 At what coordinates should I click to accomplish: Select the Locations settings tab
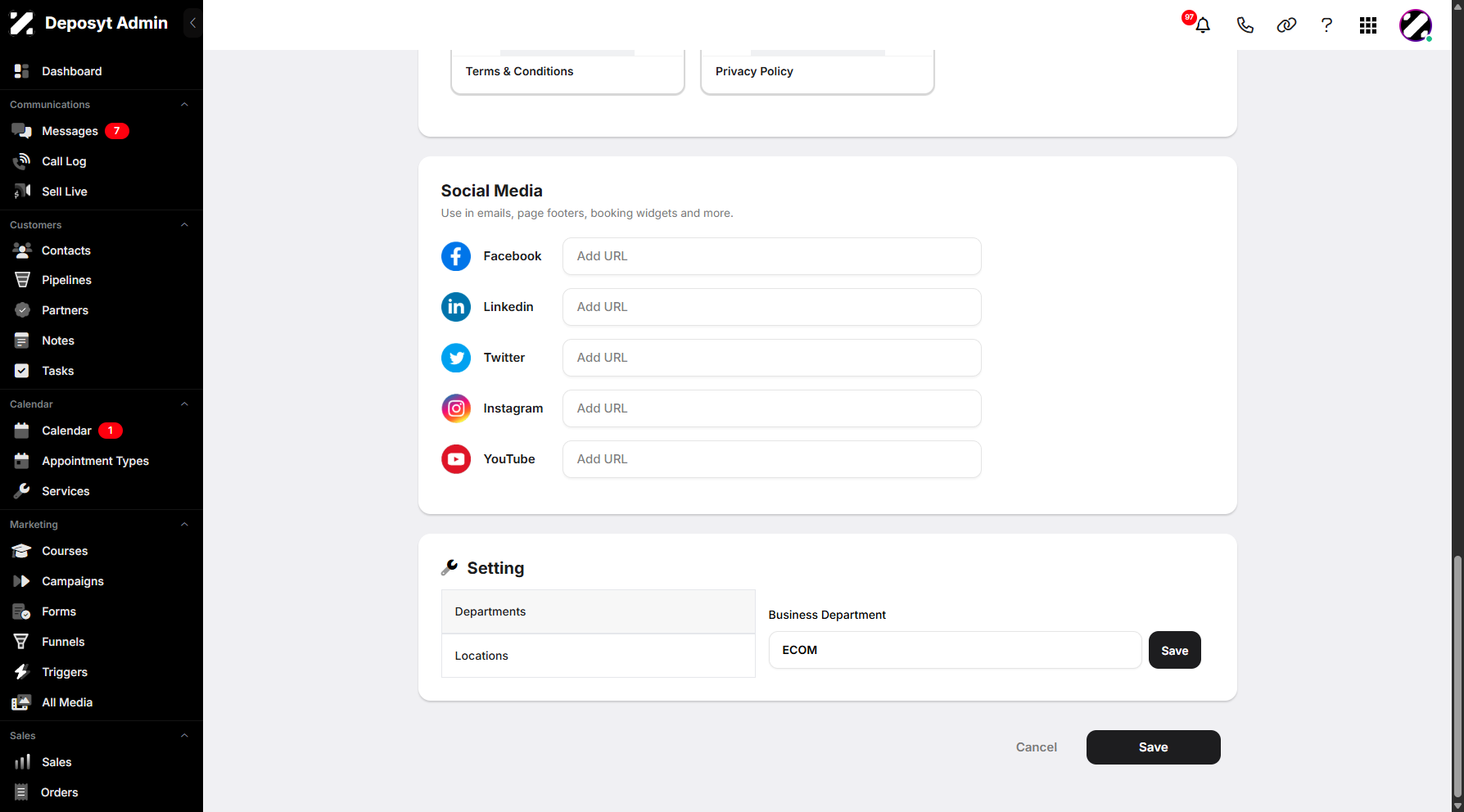(598, 656)
